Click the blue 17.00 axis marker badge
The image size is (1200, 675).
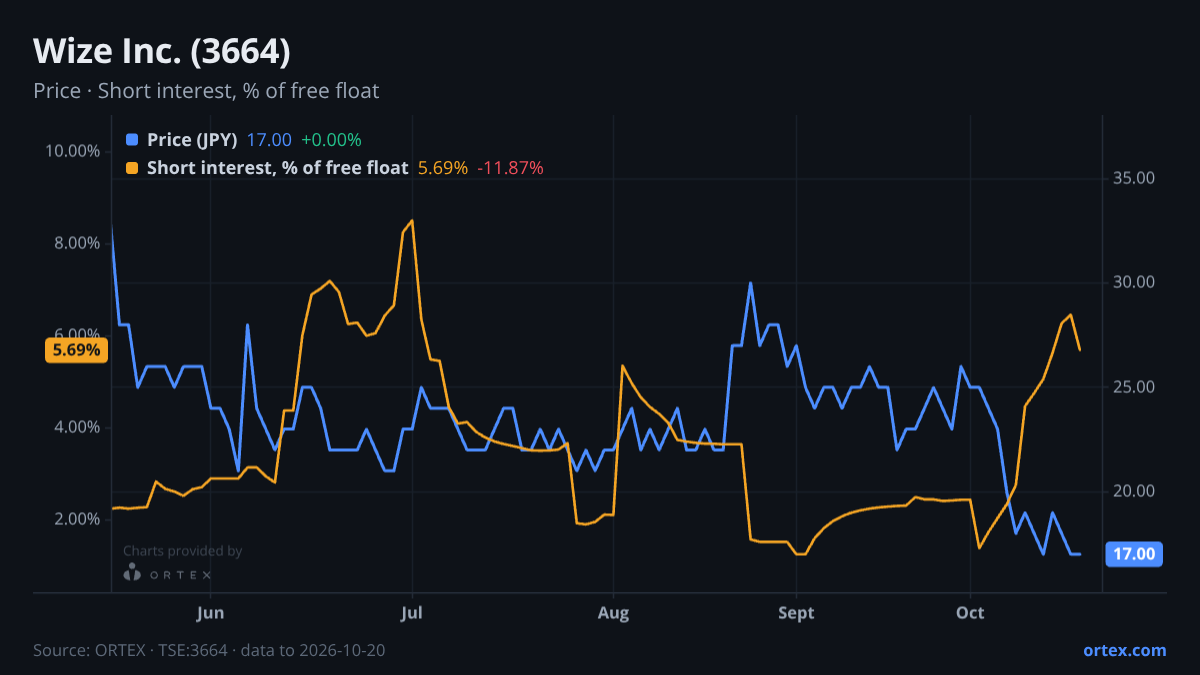coord(1134,554)
